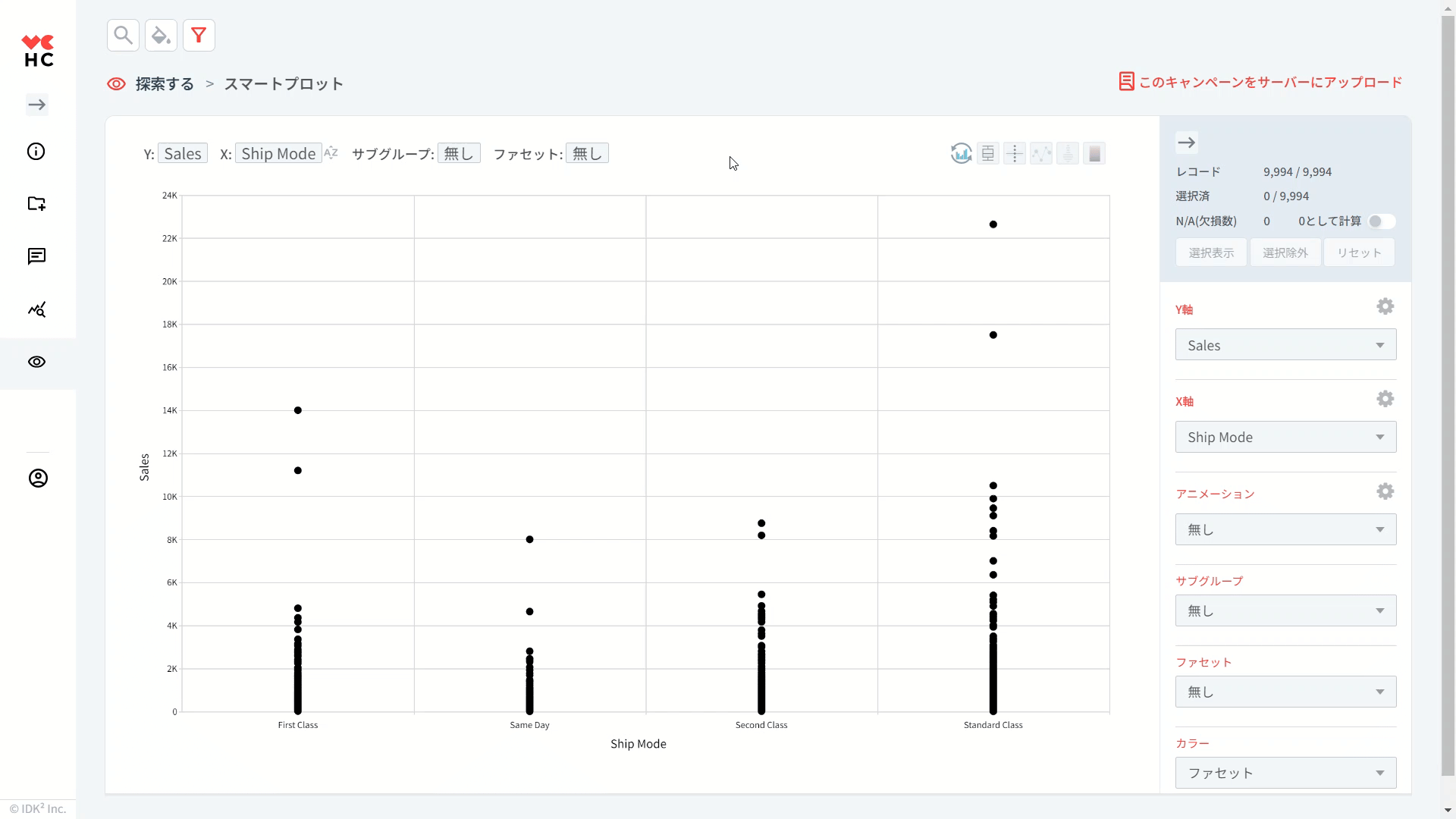Open Y軸 settings gear

[x=1385, y=306]
